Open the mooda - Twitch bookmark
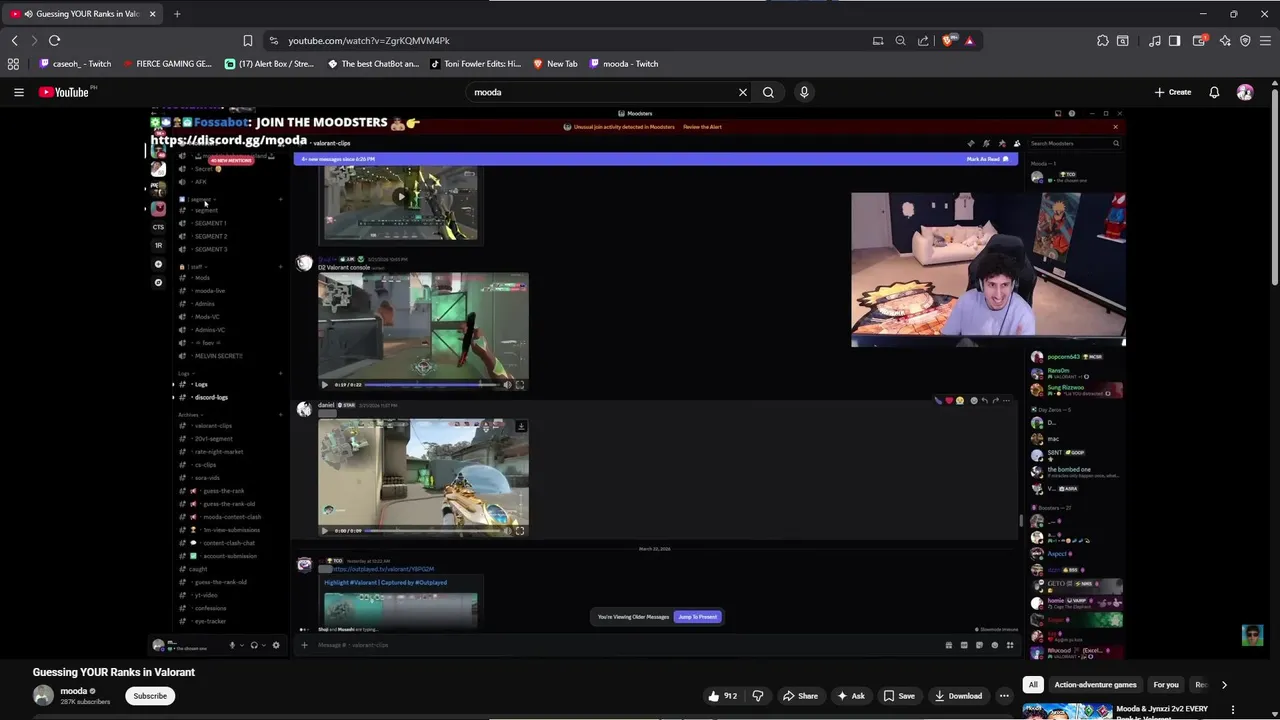The width and height of the screenshot is (1280, 720). tap(624, 64)
